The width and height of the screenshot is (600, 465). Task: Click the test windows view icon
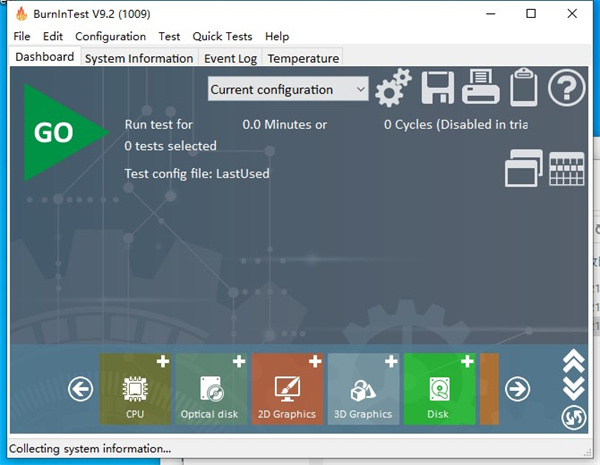point(523,168)
